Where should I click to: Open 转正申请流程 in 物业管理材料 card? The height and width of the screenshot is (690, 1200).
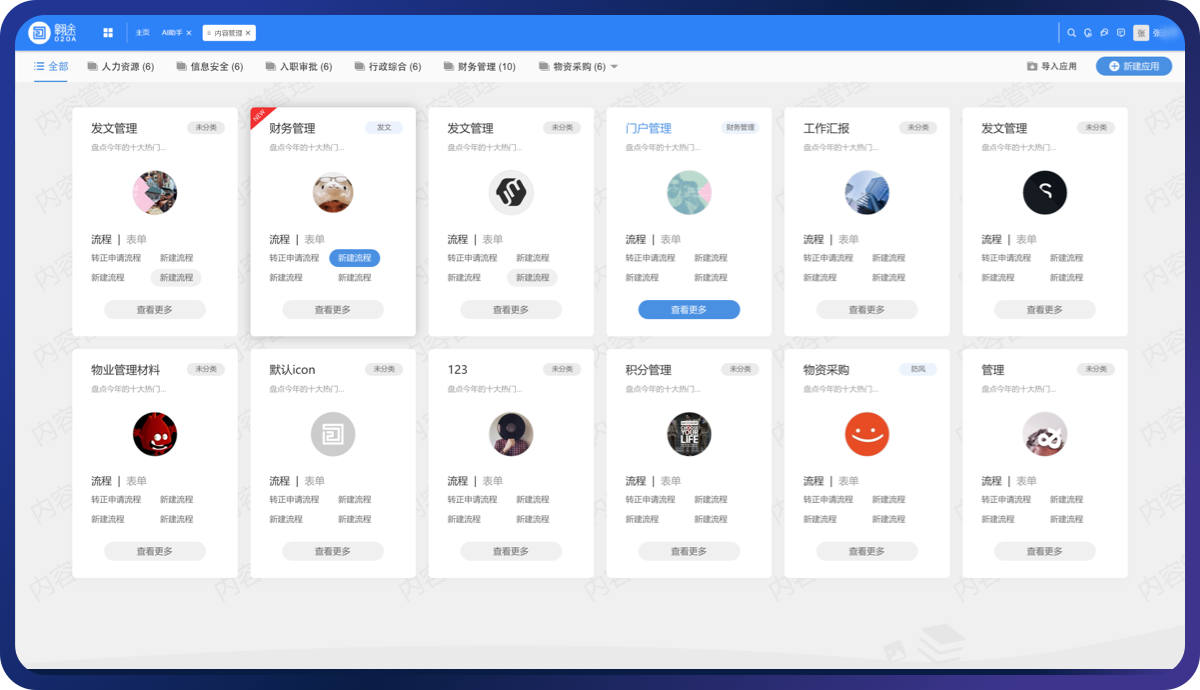click(x=116, y=499)
